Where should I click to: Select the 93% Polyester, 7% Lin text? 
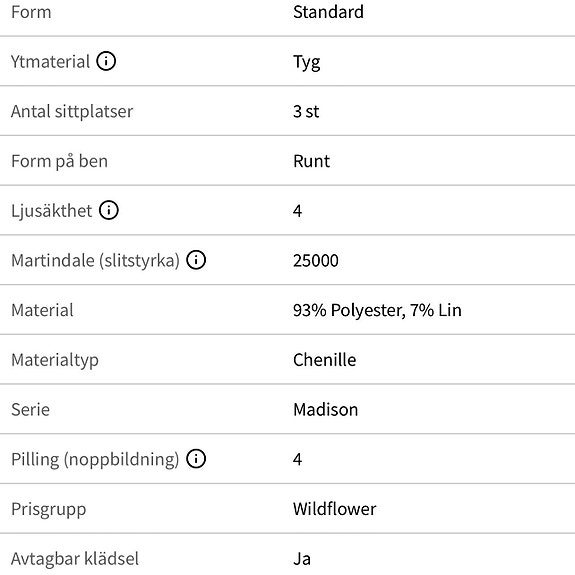(x=377, y=310)
